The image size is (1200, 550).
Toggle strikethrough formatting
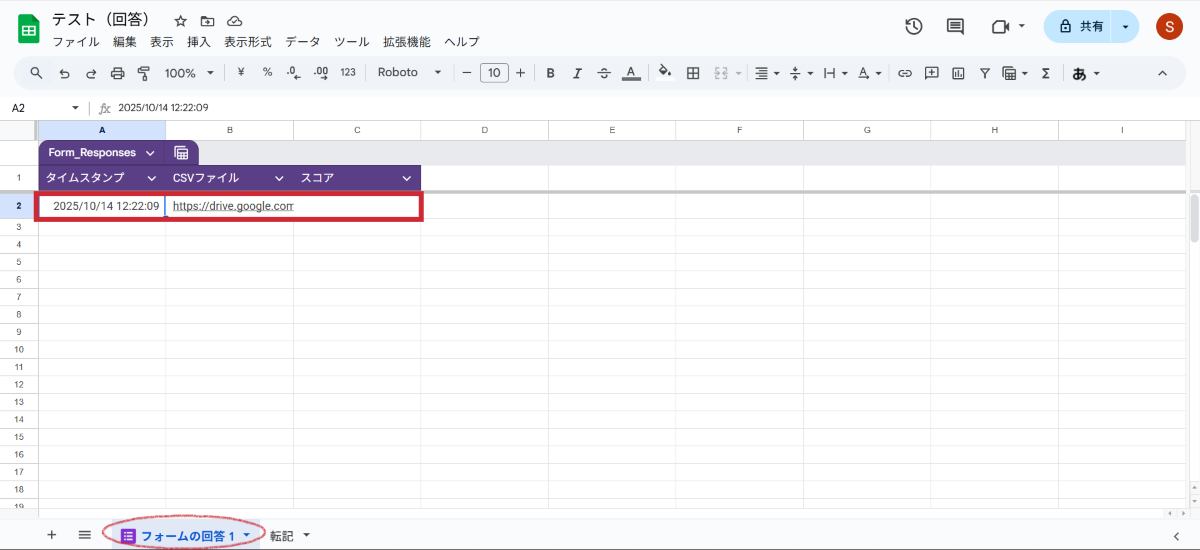604,73
